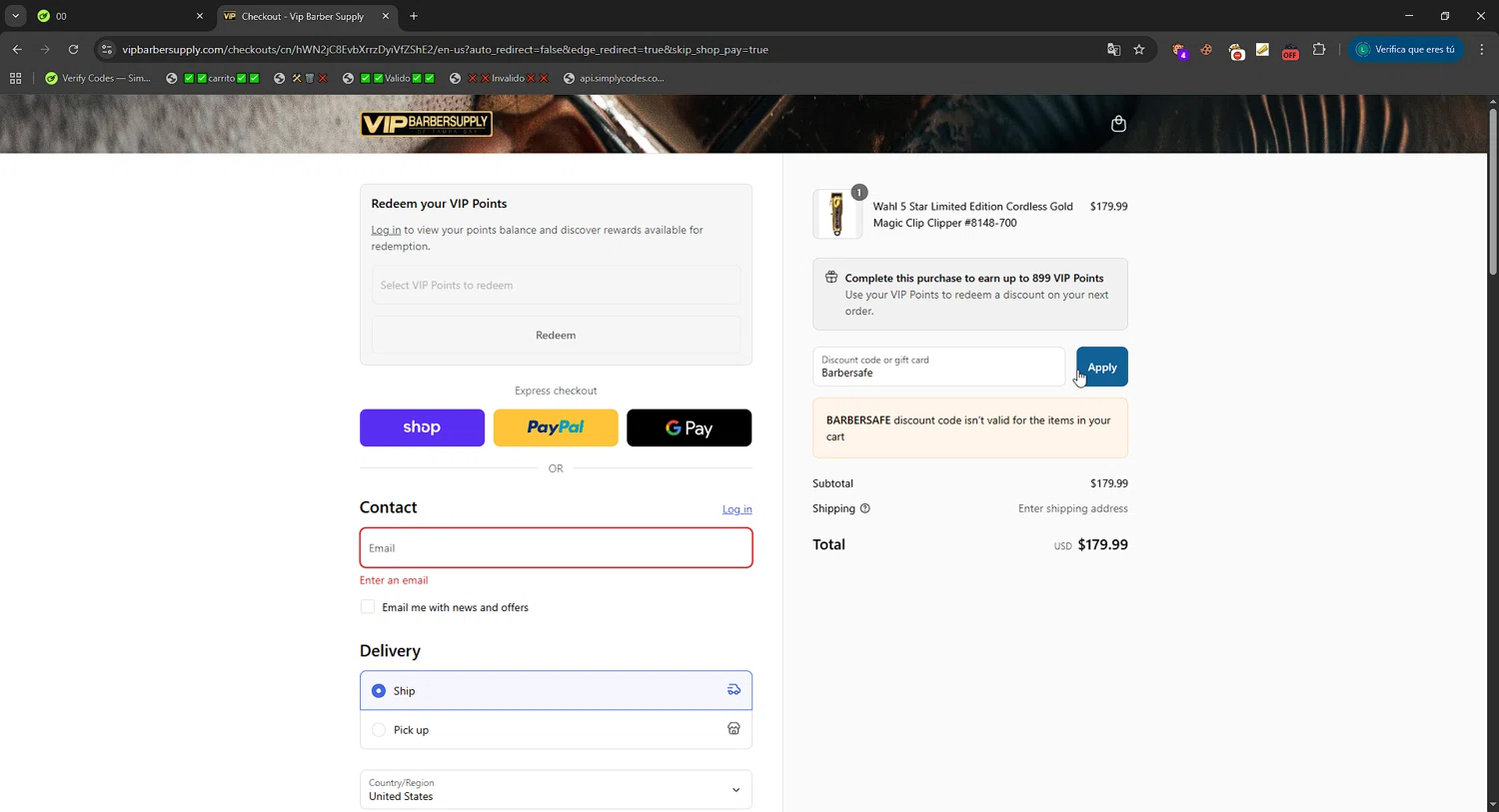Image resolution: width=1499 pixels, height=812 pixels.
Task: Open the extension with the red block sign
Action: 1236,50
